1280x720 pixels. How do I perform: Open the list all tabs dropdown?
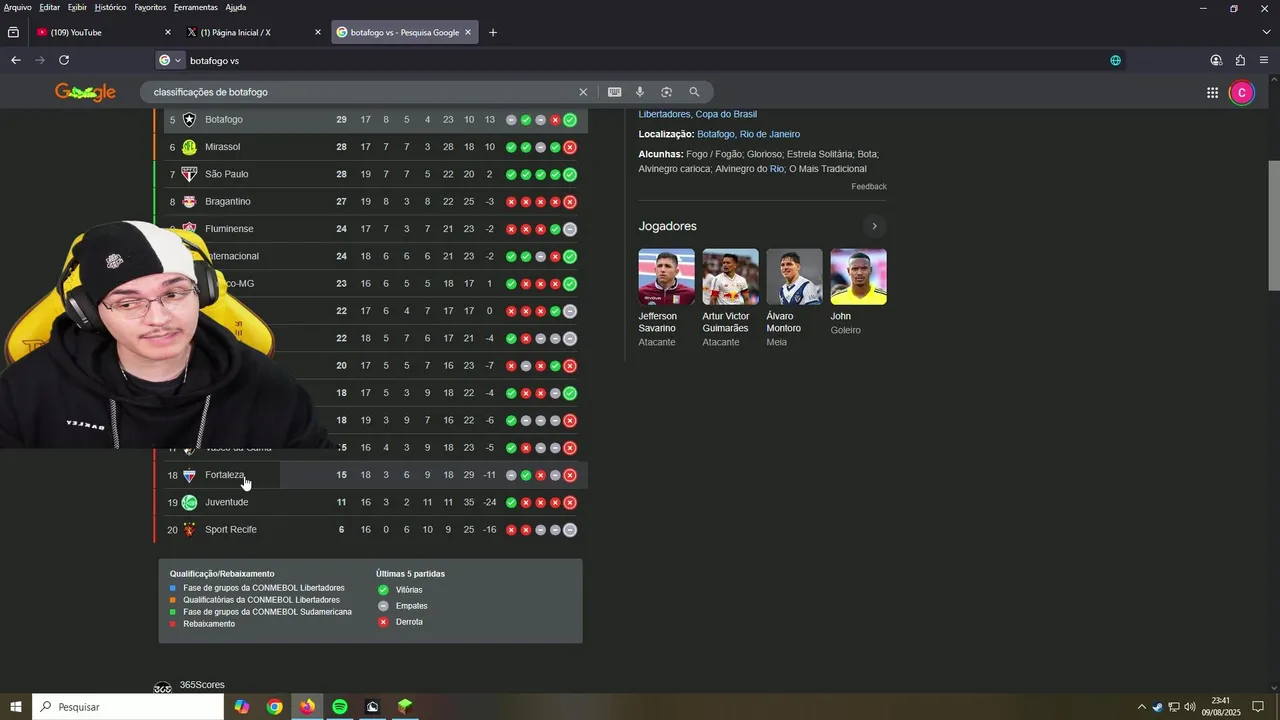1266,32
